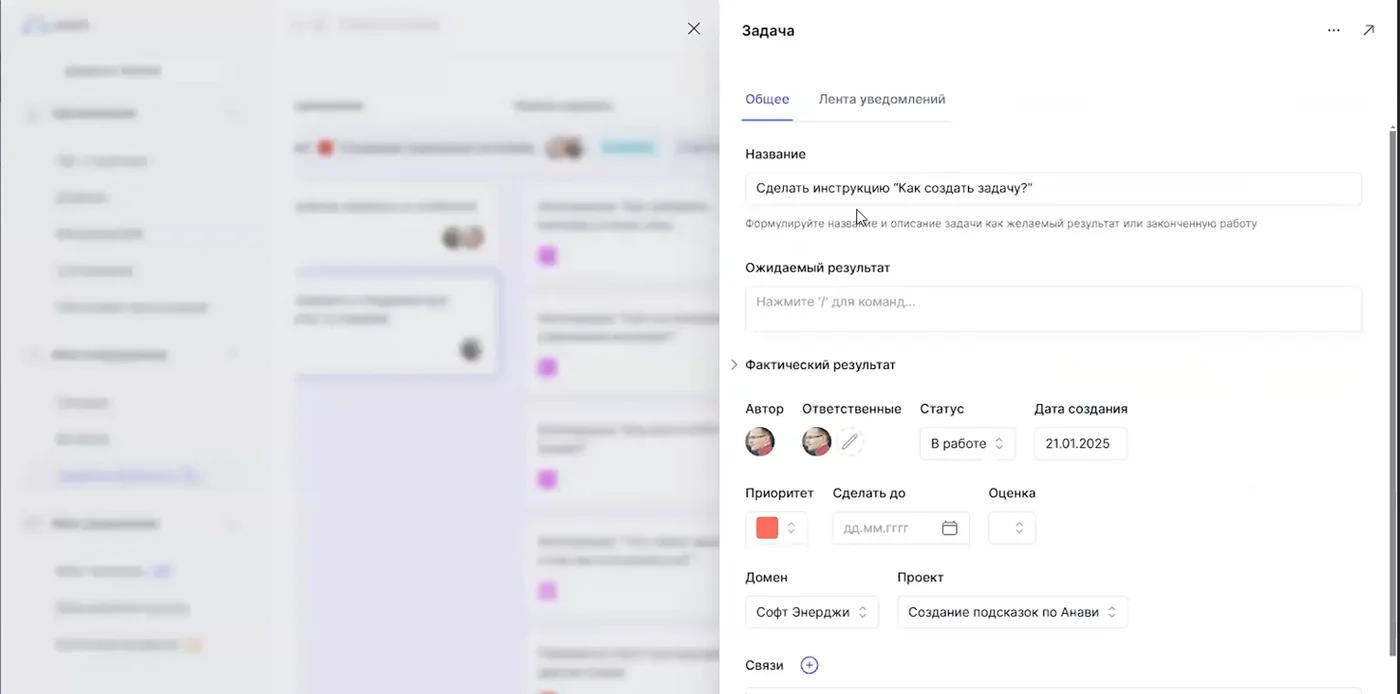The image size is (1400, 694).
Task: Click the responsible person avatar under Ответственные
Action: (x=817, y=442)
